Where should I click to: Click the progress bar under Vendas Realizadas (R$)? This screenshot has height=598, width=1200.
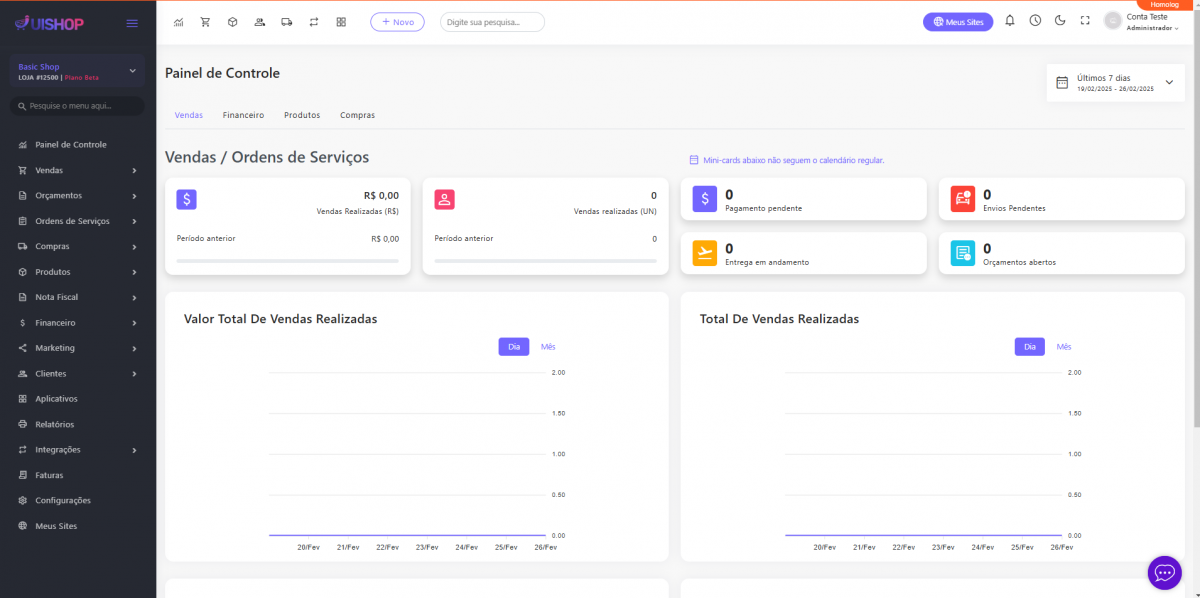coord(287,260)
